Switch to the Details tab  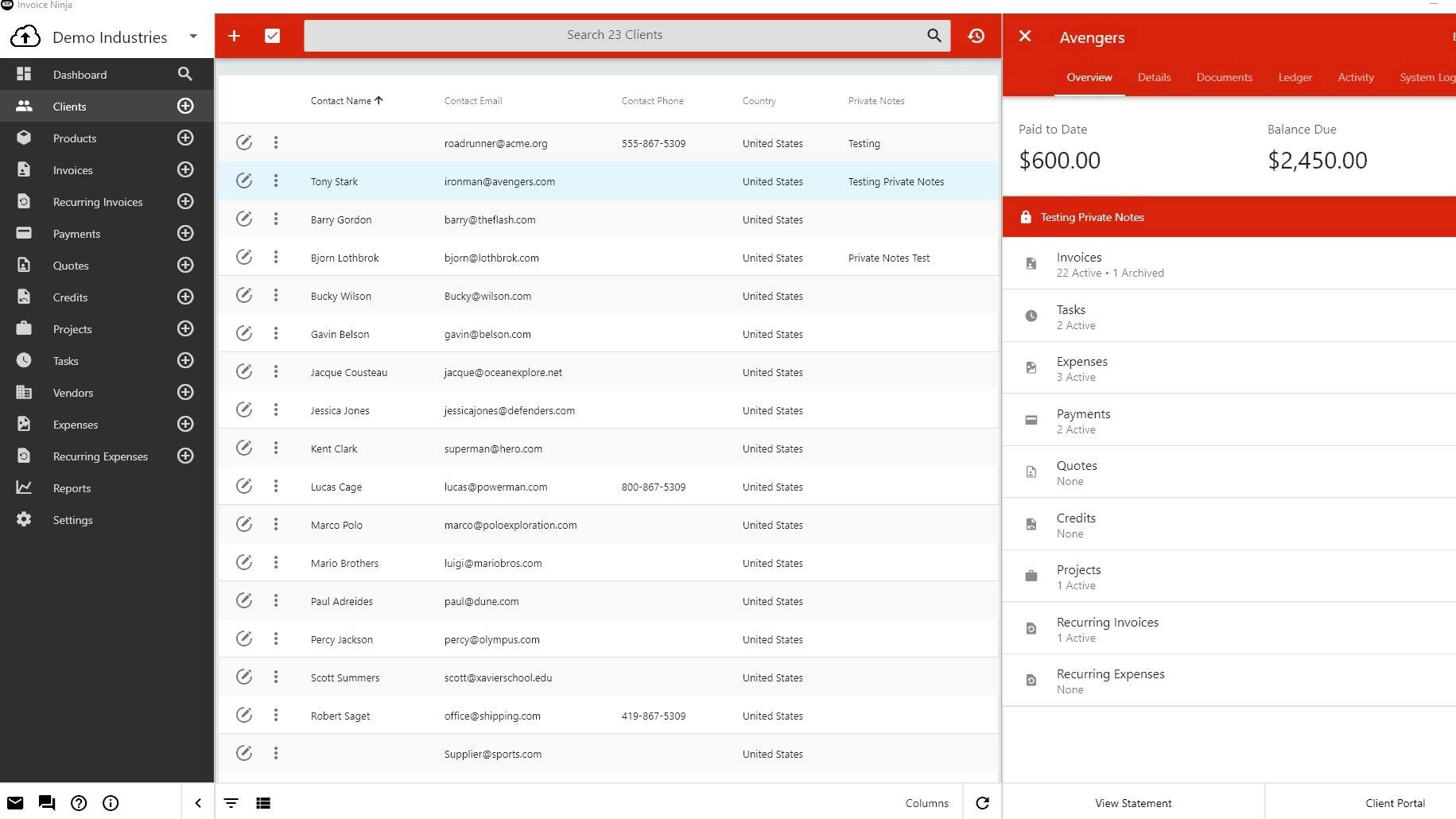point(1154,77)
